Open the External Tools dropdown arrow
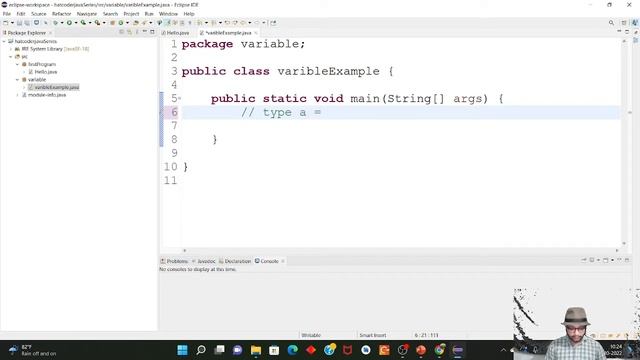This screenshot has height=360, width=640. point(104,23)
